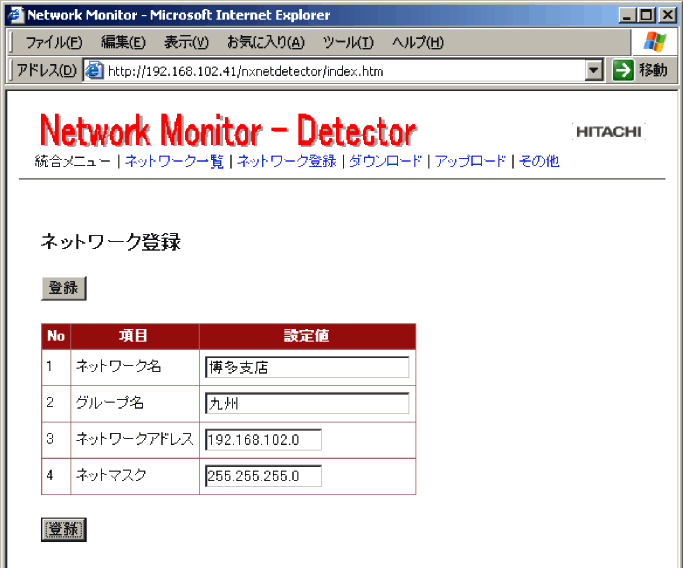
Task: Click the アドレス(D) label
Action: tap(46, 70)
